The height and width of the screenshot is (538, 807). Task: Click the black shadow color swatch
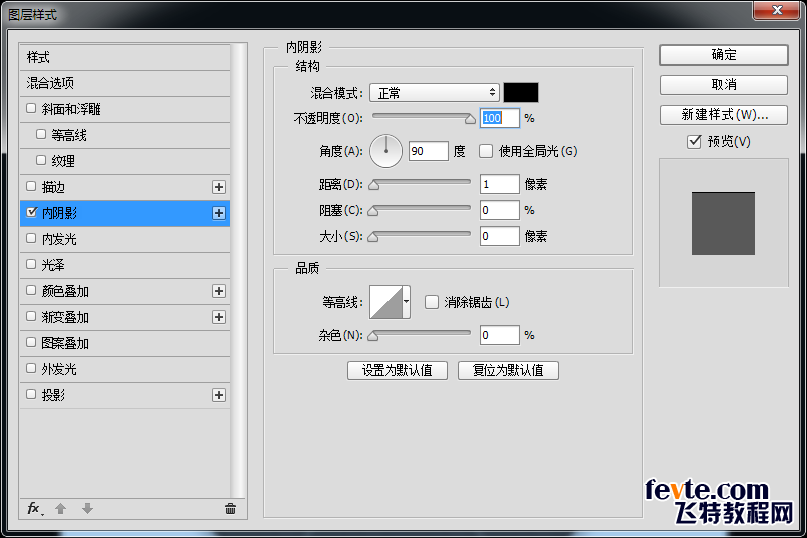(x=521, y=93)
